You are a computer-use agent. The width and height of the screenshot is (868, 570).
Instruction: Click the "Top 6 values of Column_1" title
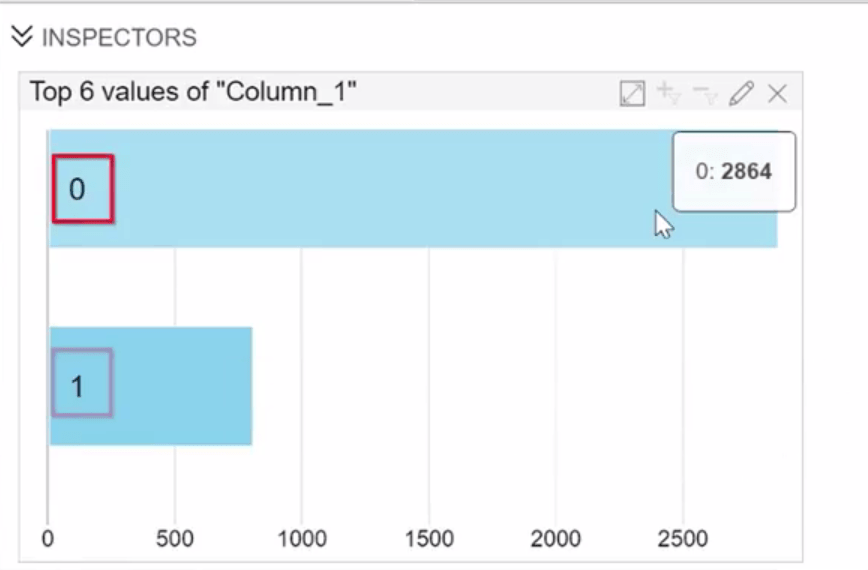point(194,93)
